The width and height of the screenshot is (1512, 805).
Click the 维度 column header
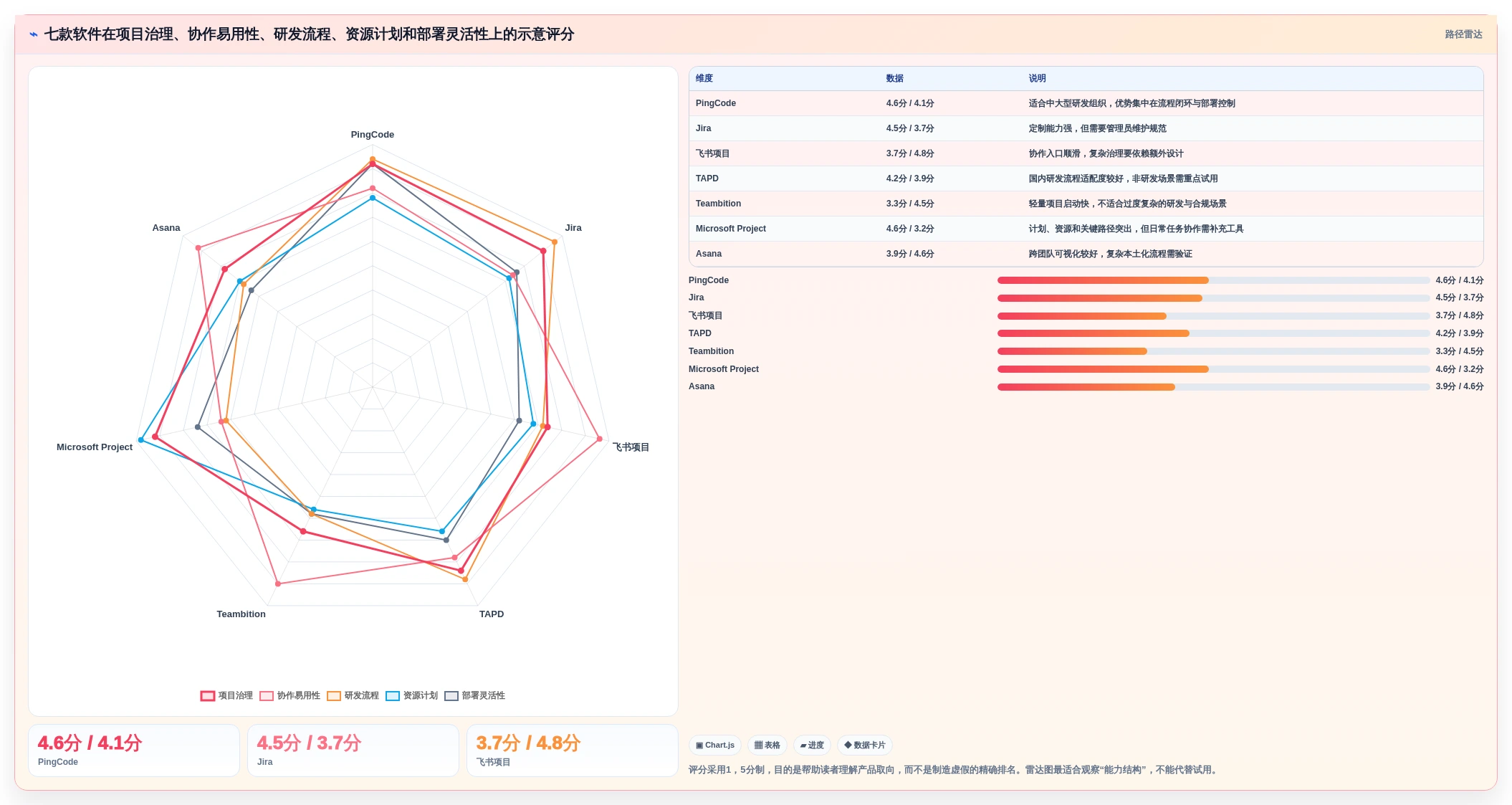point(704,78)
